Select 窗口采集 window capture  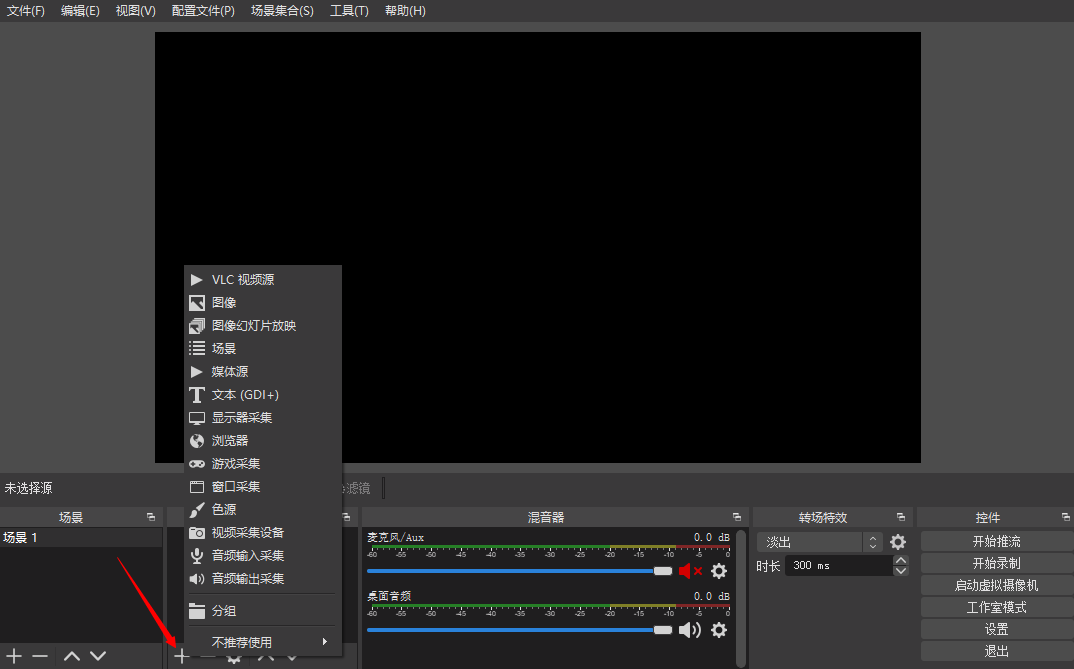coord(263,487)
